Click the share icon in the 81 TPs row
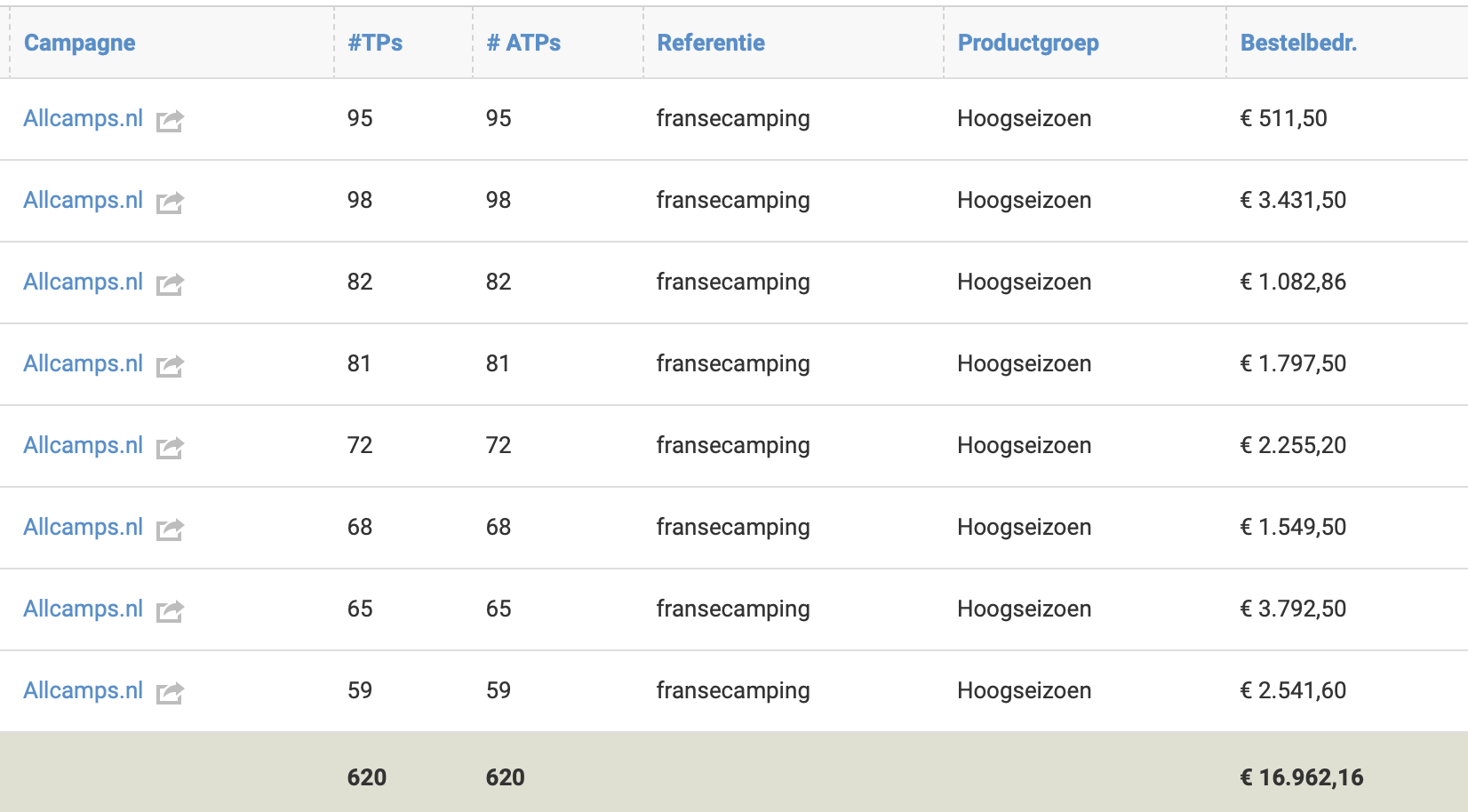 click(x=170, y=365)
